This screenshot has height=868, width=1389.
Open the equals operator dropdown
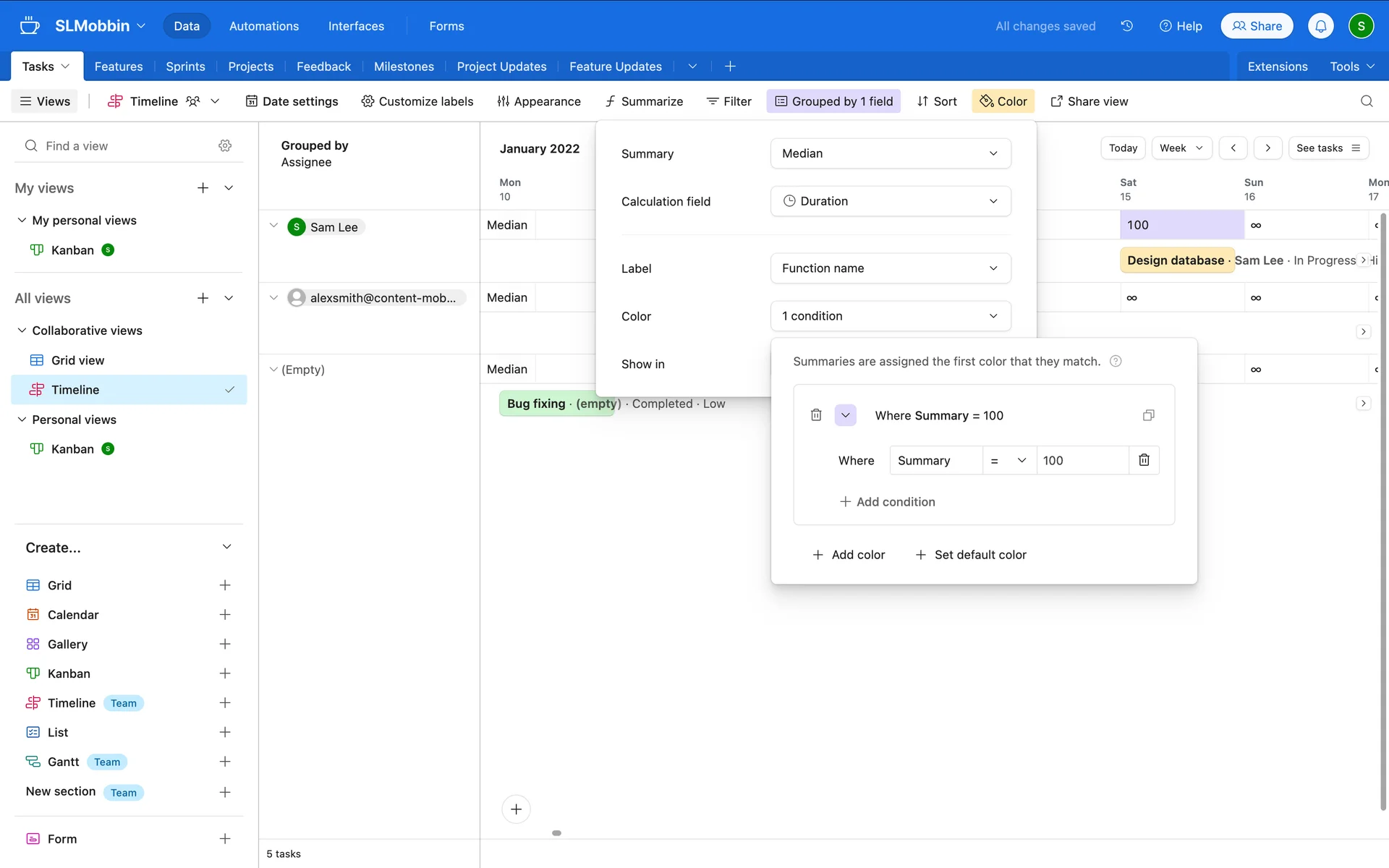coord(1008,460)
